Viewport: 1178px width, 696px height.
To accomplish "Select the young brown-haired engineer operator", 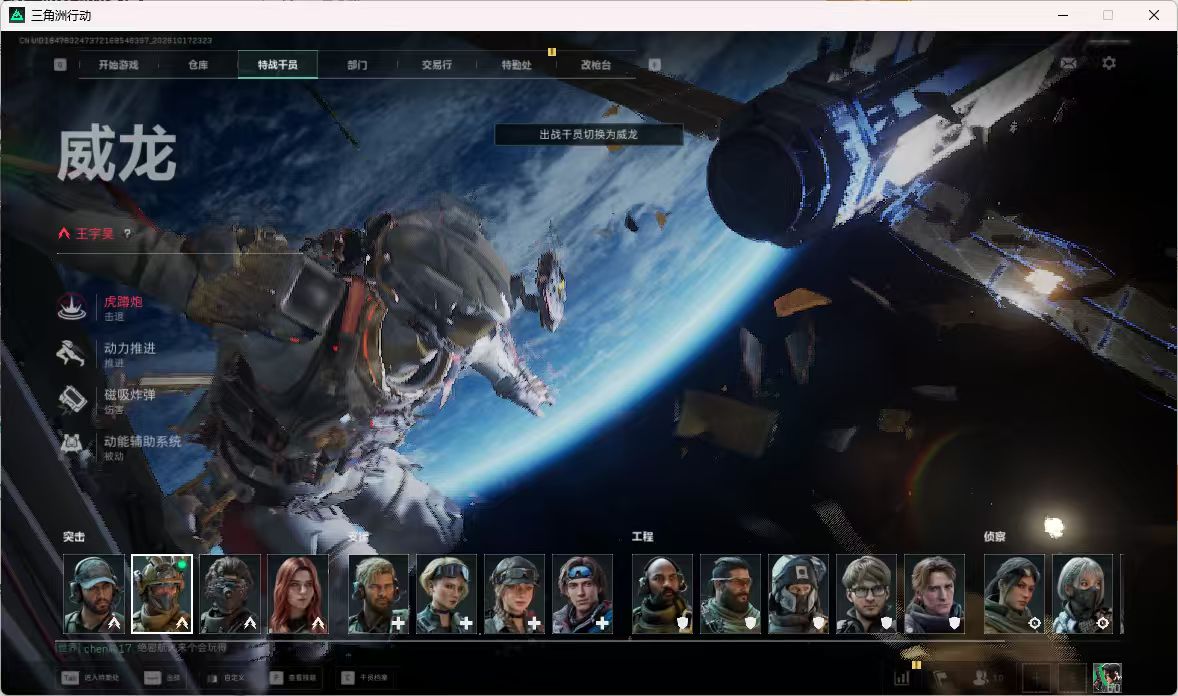I will pyautogui.click(x=935, y=594).
